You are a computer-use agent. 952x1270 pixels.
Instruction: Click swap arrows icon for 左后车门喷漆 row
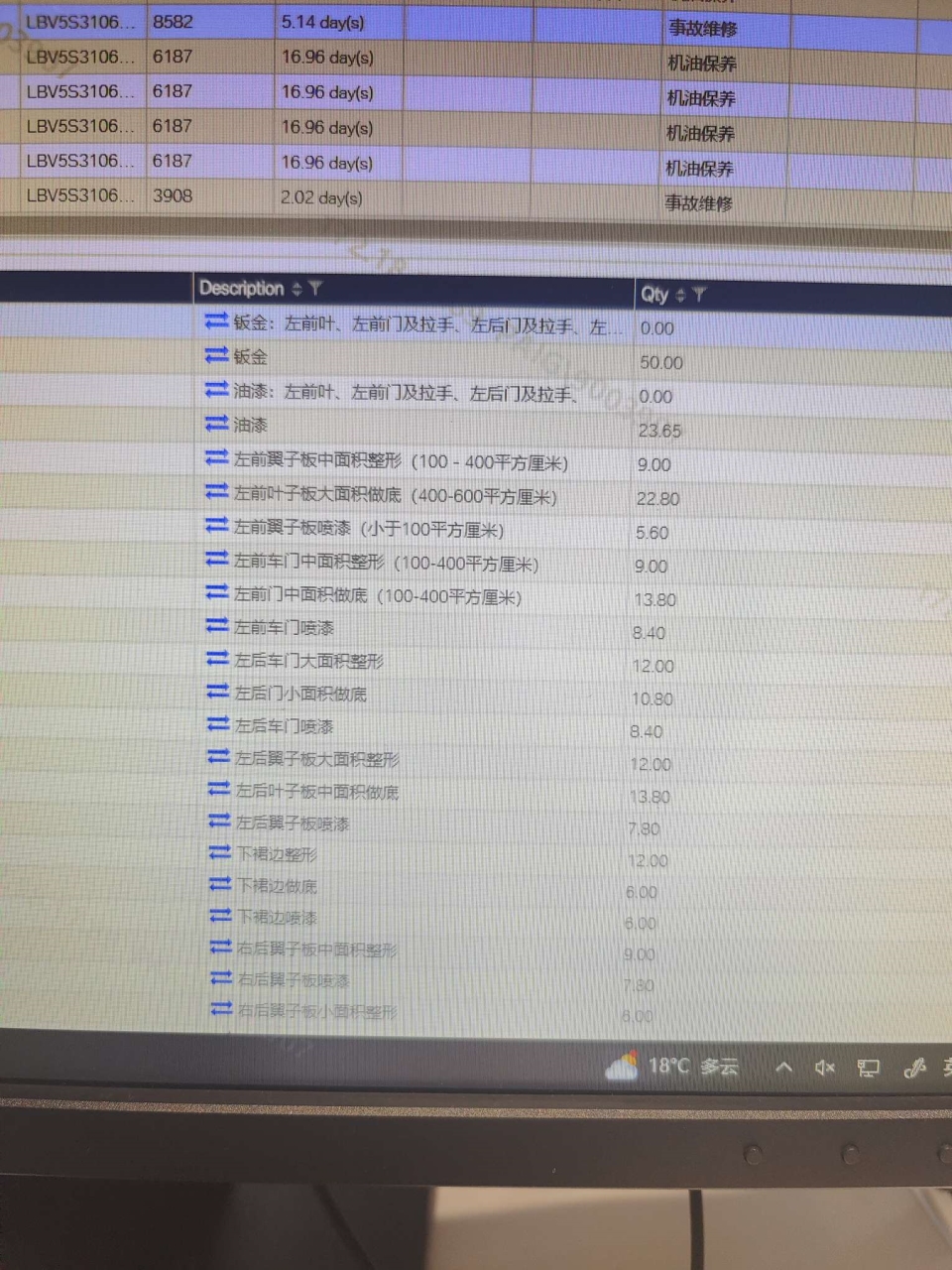(218, 724)
